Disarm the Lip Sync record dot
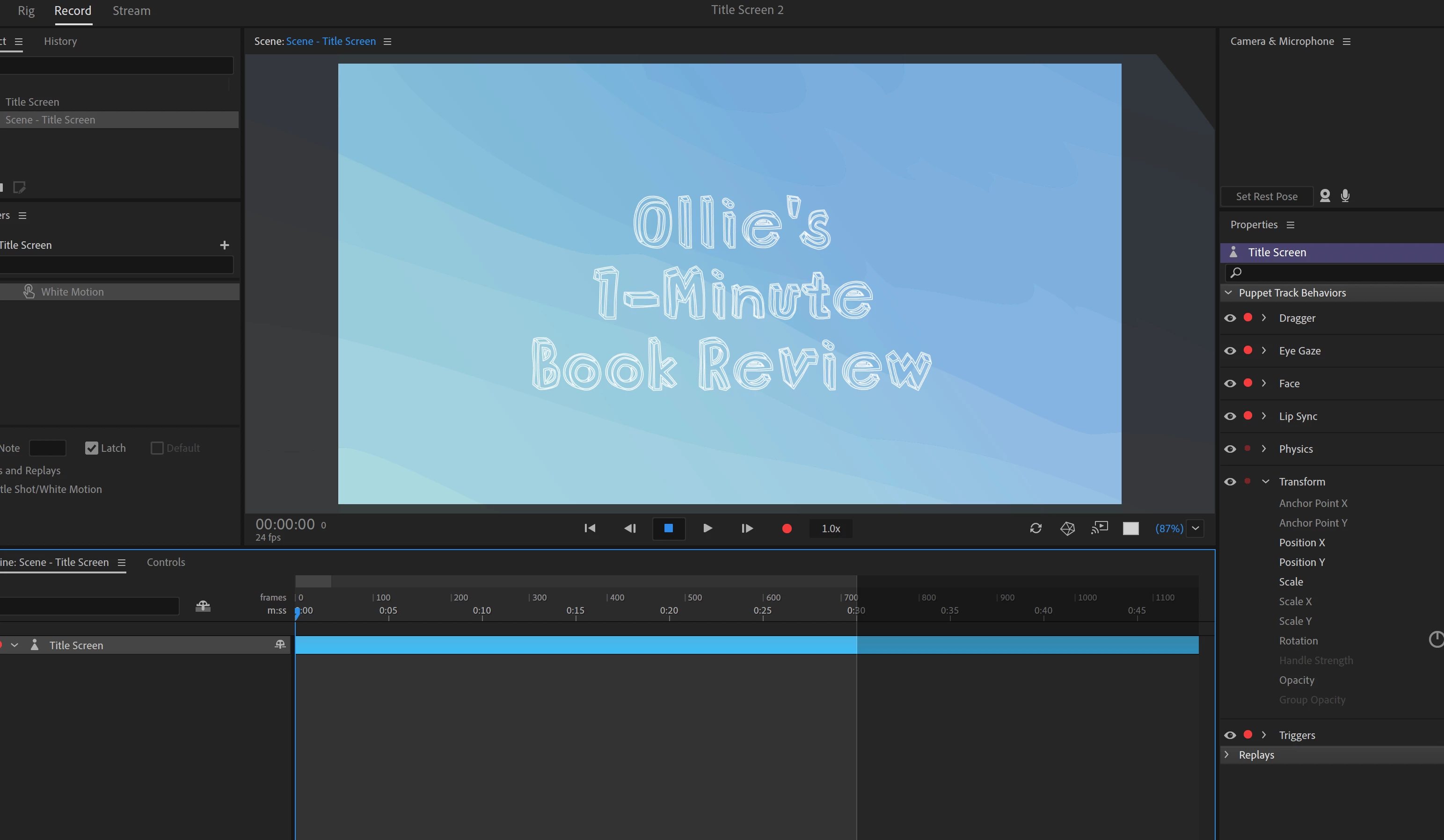 [1247, 416]
